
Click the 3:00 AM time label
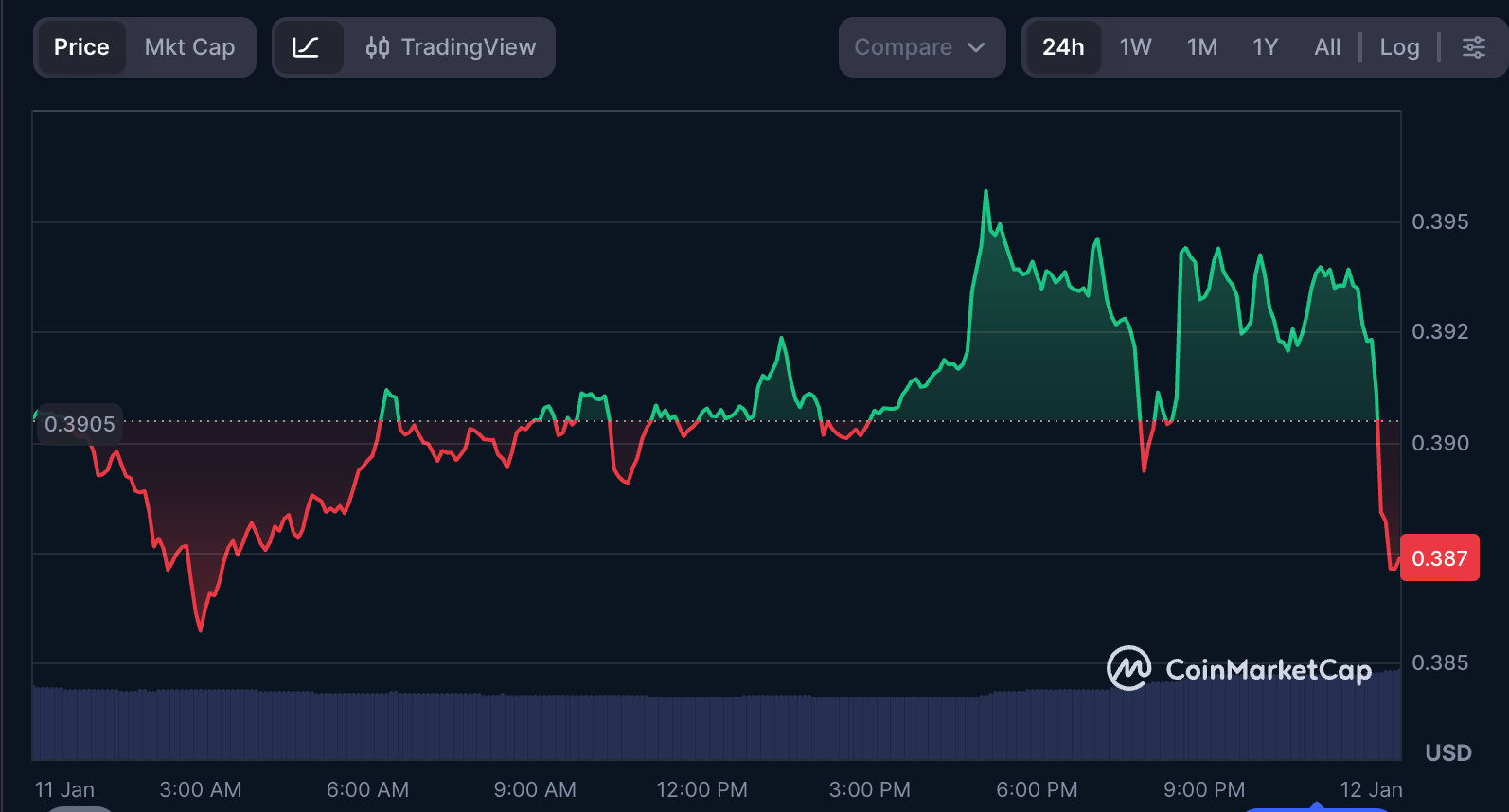pyautogui.click(x=201, y=789)
